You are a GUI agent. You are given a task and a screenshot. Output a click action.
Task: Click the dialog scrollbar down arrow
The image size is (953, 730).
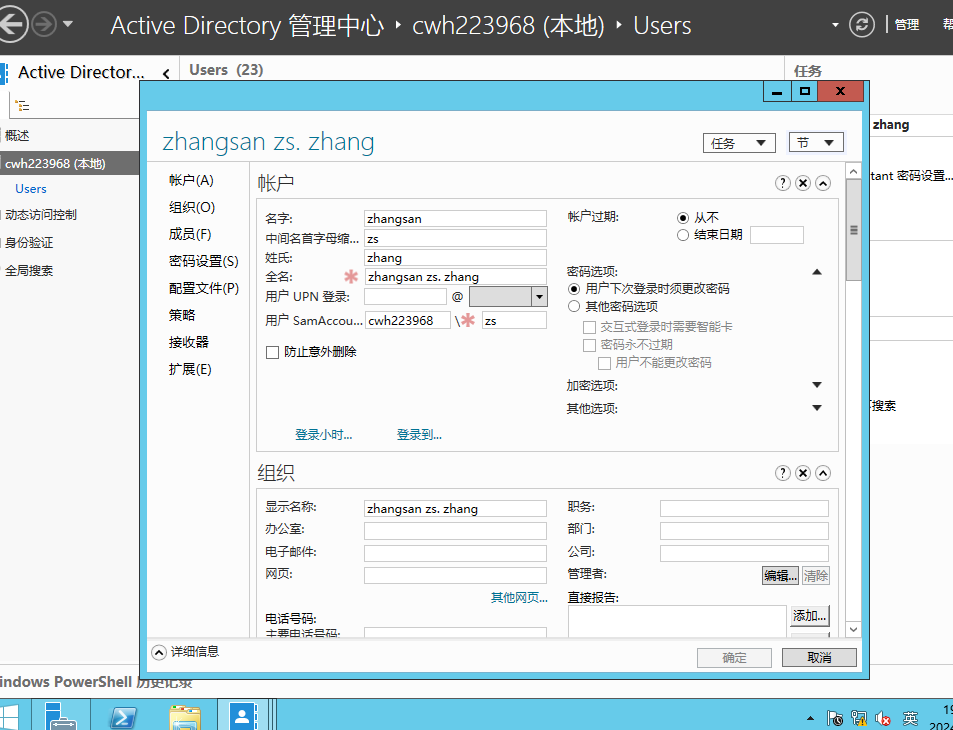(x=853, y=630)
